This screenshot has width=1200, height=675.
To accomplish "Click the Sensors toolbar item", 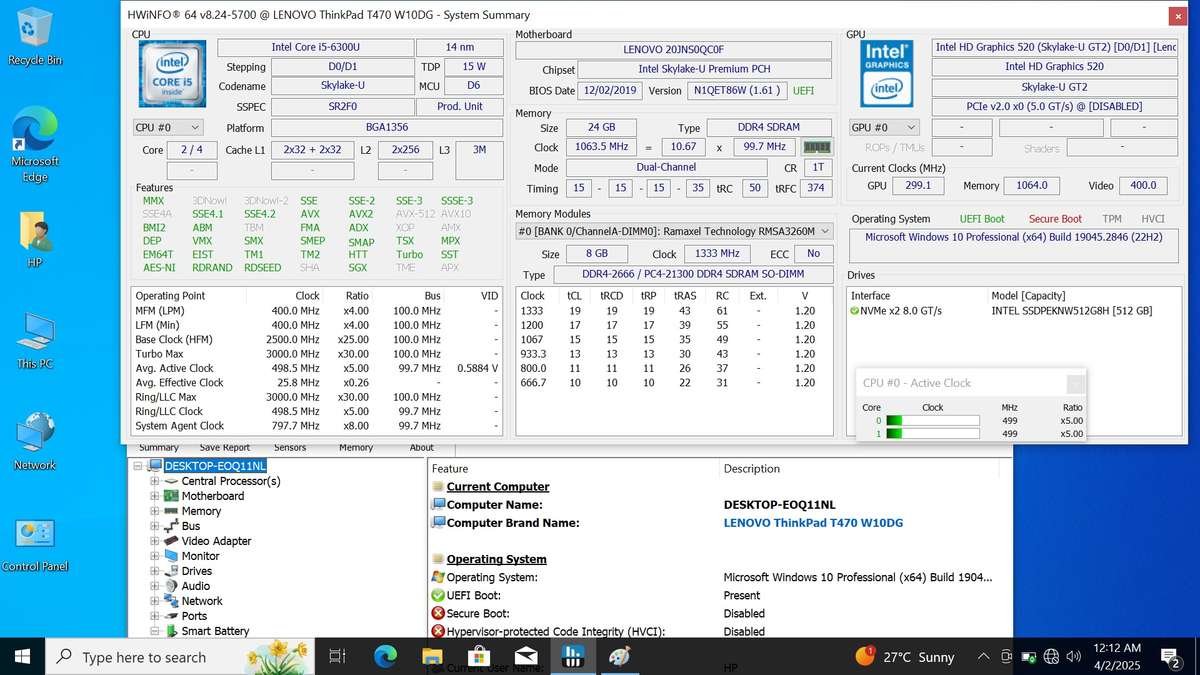I will (290, 448).
